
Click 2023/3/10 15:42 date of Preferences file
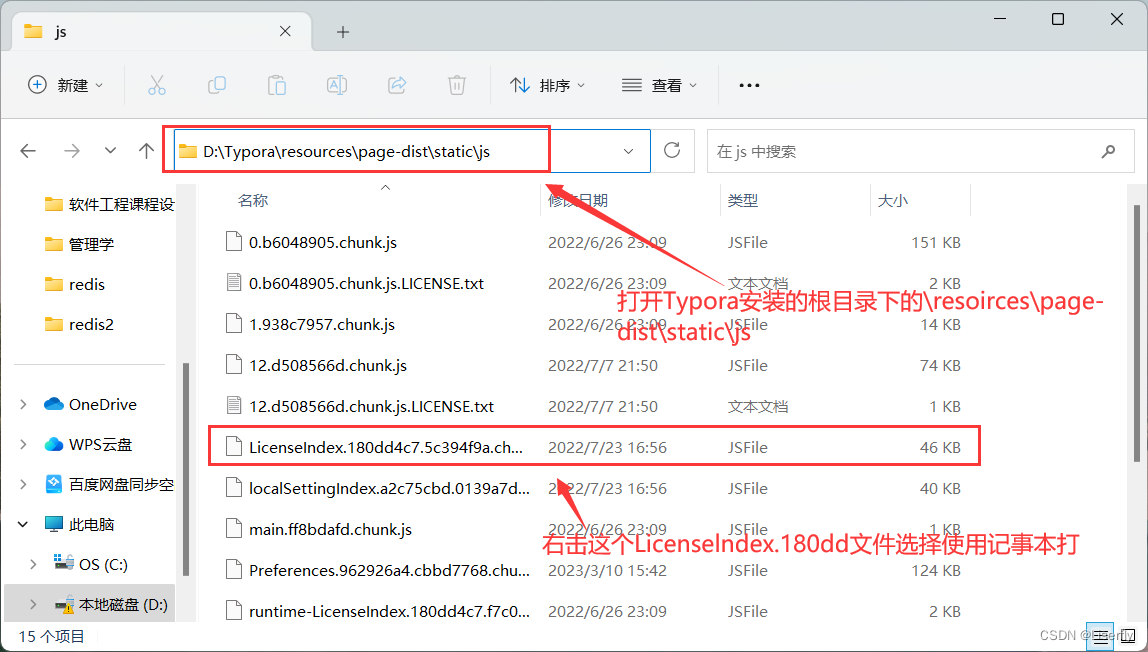click(x=607, y=570)
